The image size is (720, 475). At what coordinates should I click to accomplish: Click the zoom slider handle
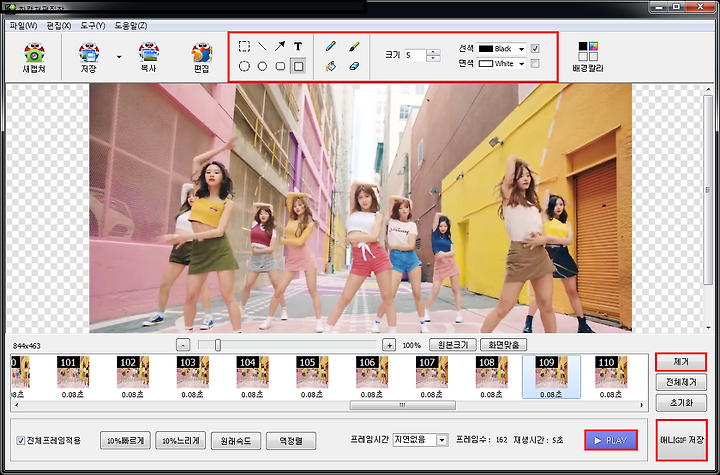pyautogui.click(x=218, y=345)
